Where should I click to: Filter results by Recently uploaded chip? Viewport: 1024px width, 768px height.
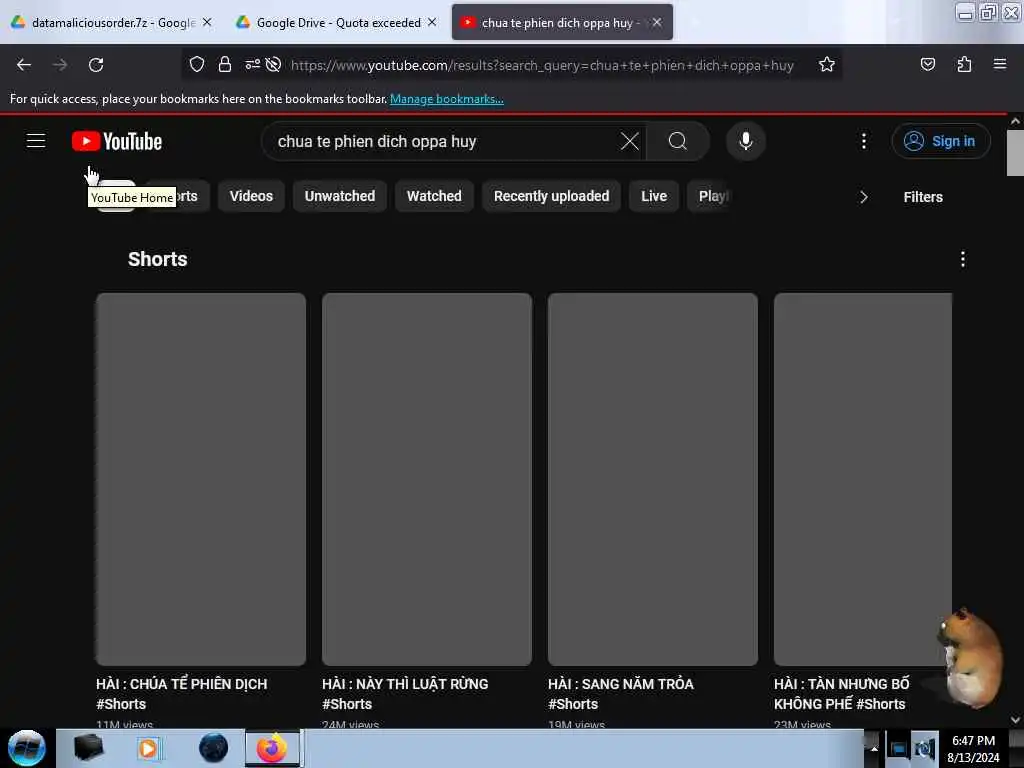[x=551, y=197]
